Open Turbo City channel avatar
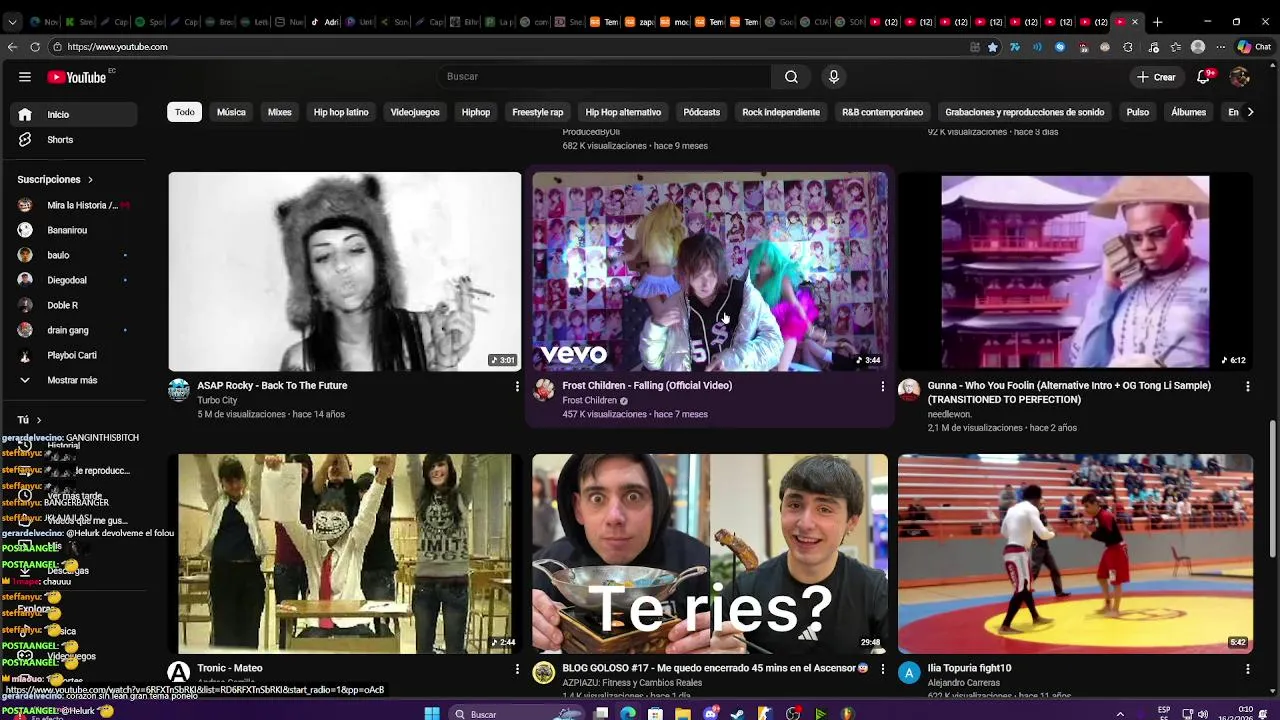1280x720 pixels. 179,390
